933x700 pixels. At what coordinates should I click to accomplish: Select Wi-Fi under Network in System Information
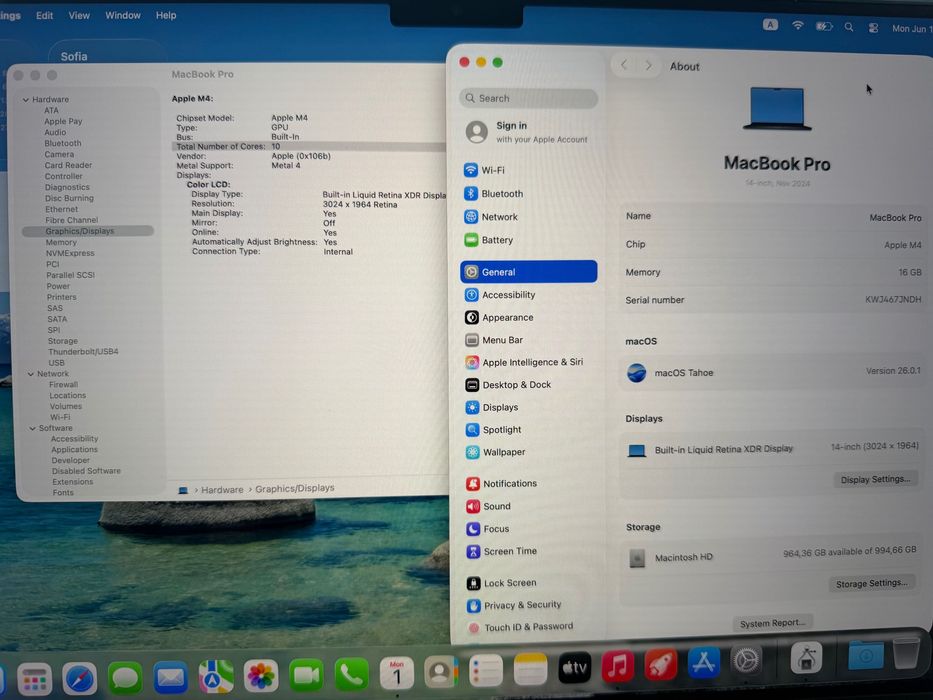[60, 417]
